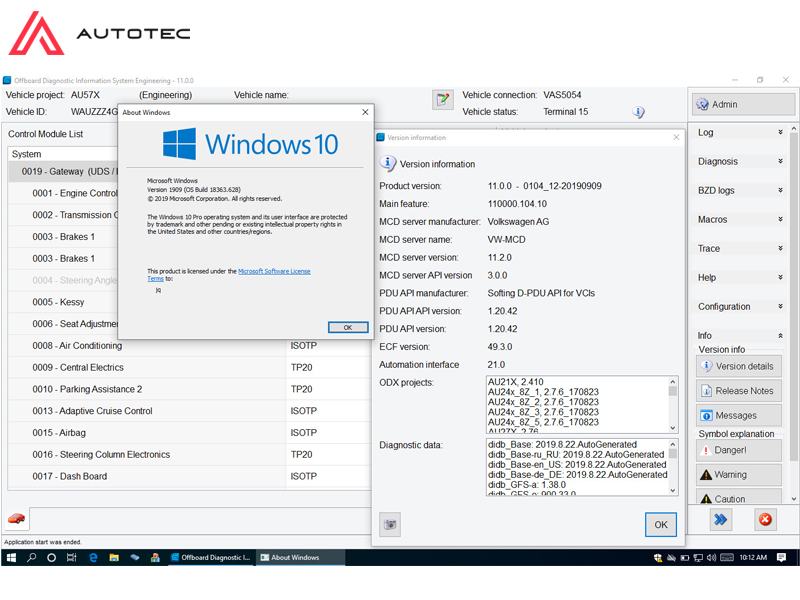Open Task View on taskbar
The image size is (800, 600).
(72, 558)
